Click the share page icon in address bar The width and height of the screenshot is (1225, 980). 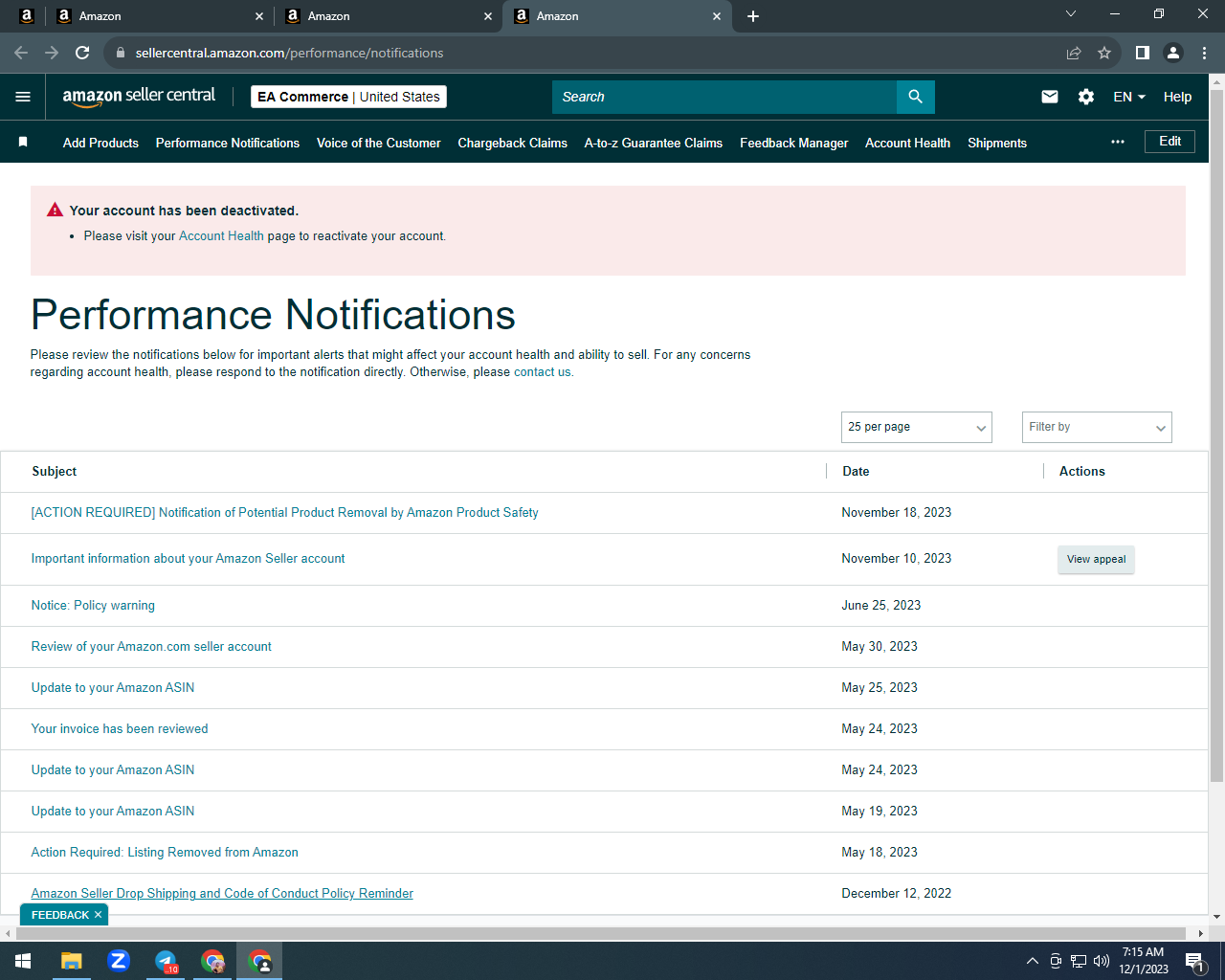click(1074, 53)
